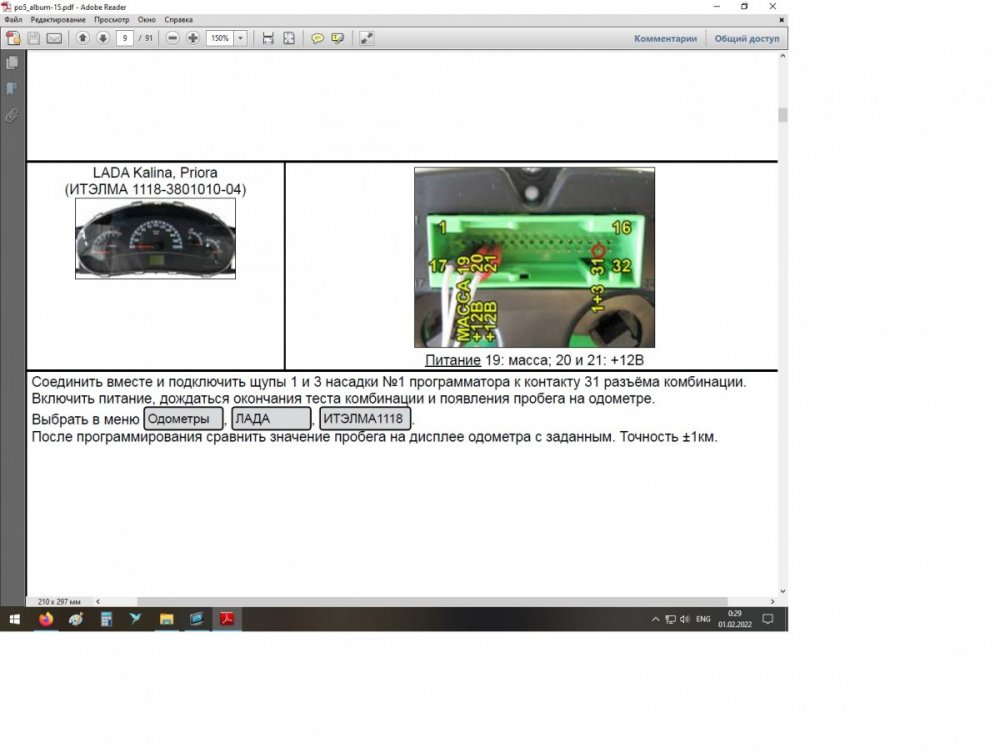Open File Explorer from the taskbar
Image resolution: width=1000 pixels, height=753 pixels.
coord(166,619)
